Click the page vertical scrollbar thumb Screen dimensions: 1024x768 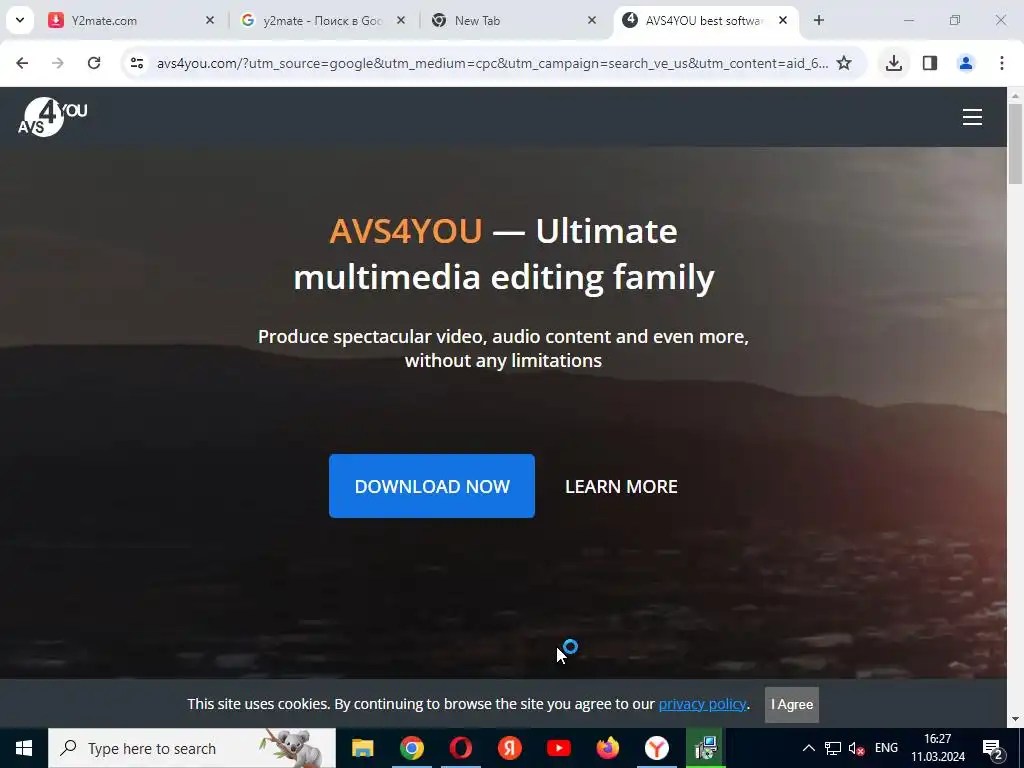(1015, 144)
